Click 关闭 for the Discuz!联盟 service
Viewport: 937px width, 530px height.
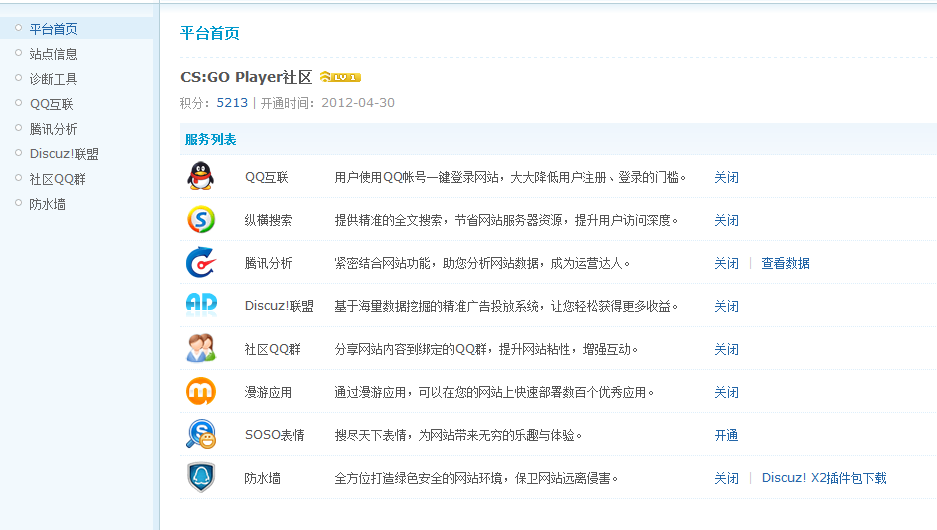(x=727, y=307)
